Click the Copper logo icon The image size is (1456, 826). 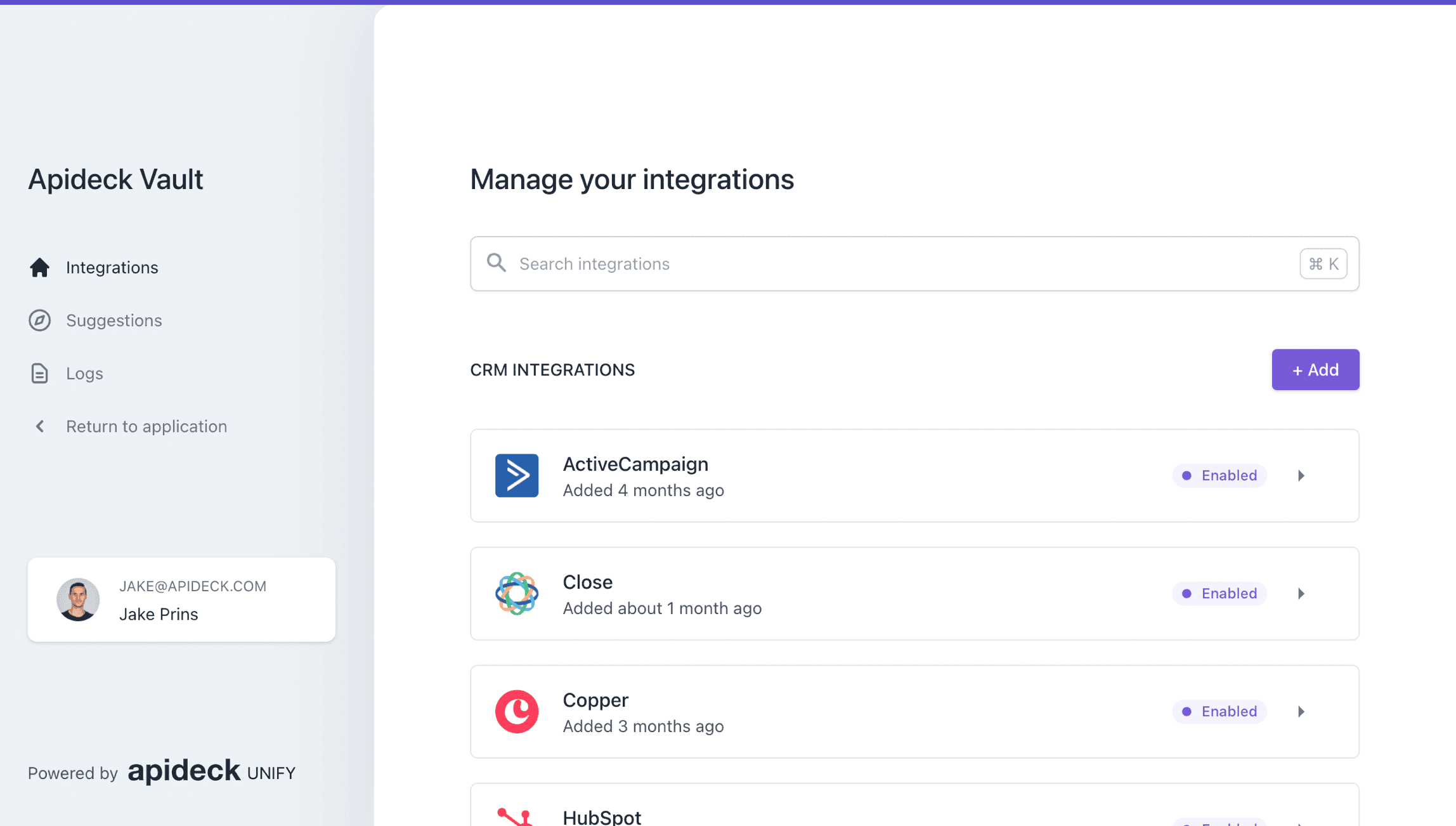(516, 711)
